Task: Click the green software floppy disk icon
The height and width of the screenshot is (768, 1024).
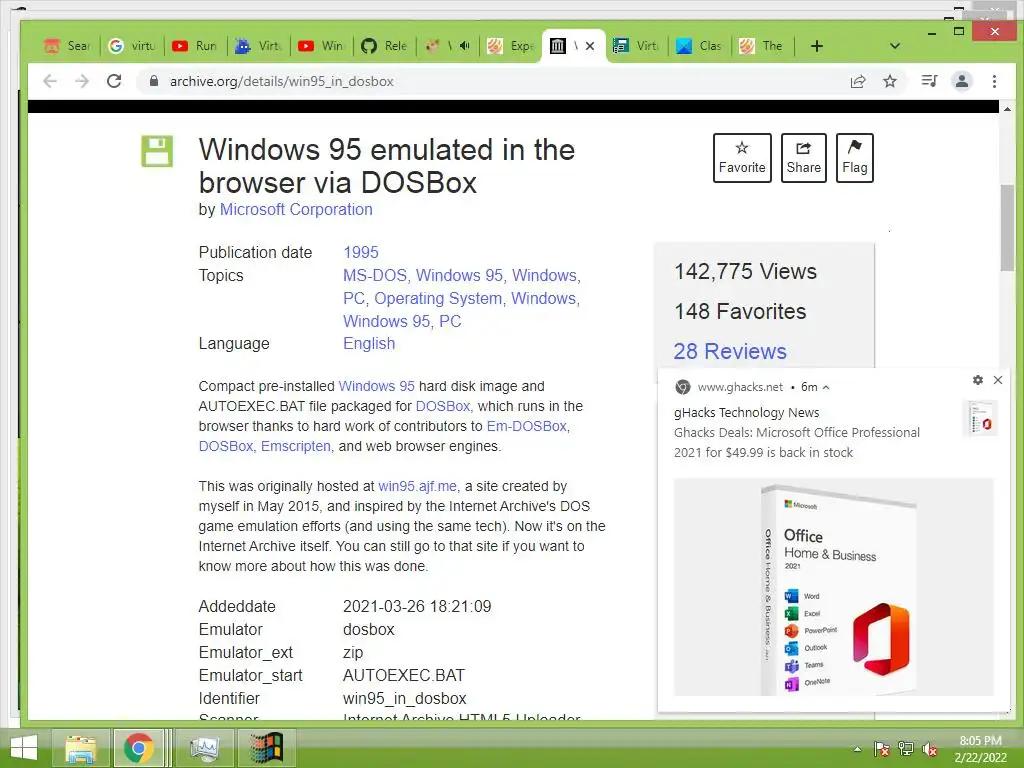Action: (x=157, y=152)
